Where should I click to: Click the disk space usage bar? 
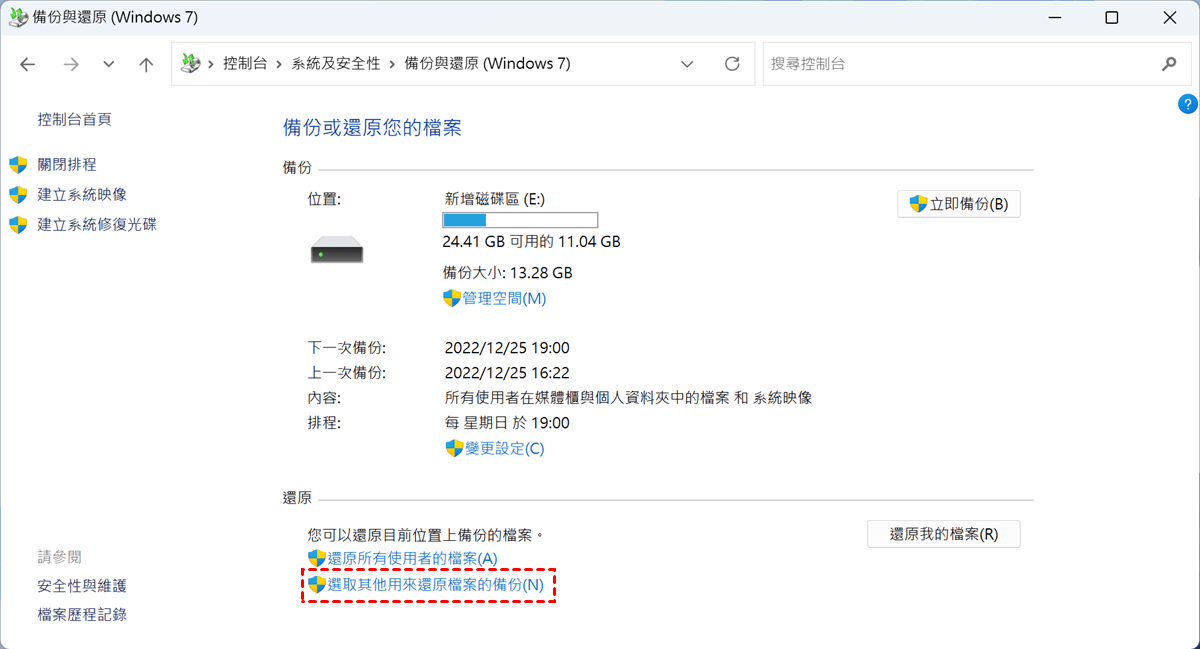pos(520,220)
